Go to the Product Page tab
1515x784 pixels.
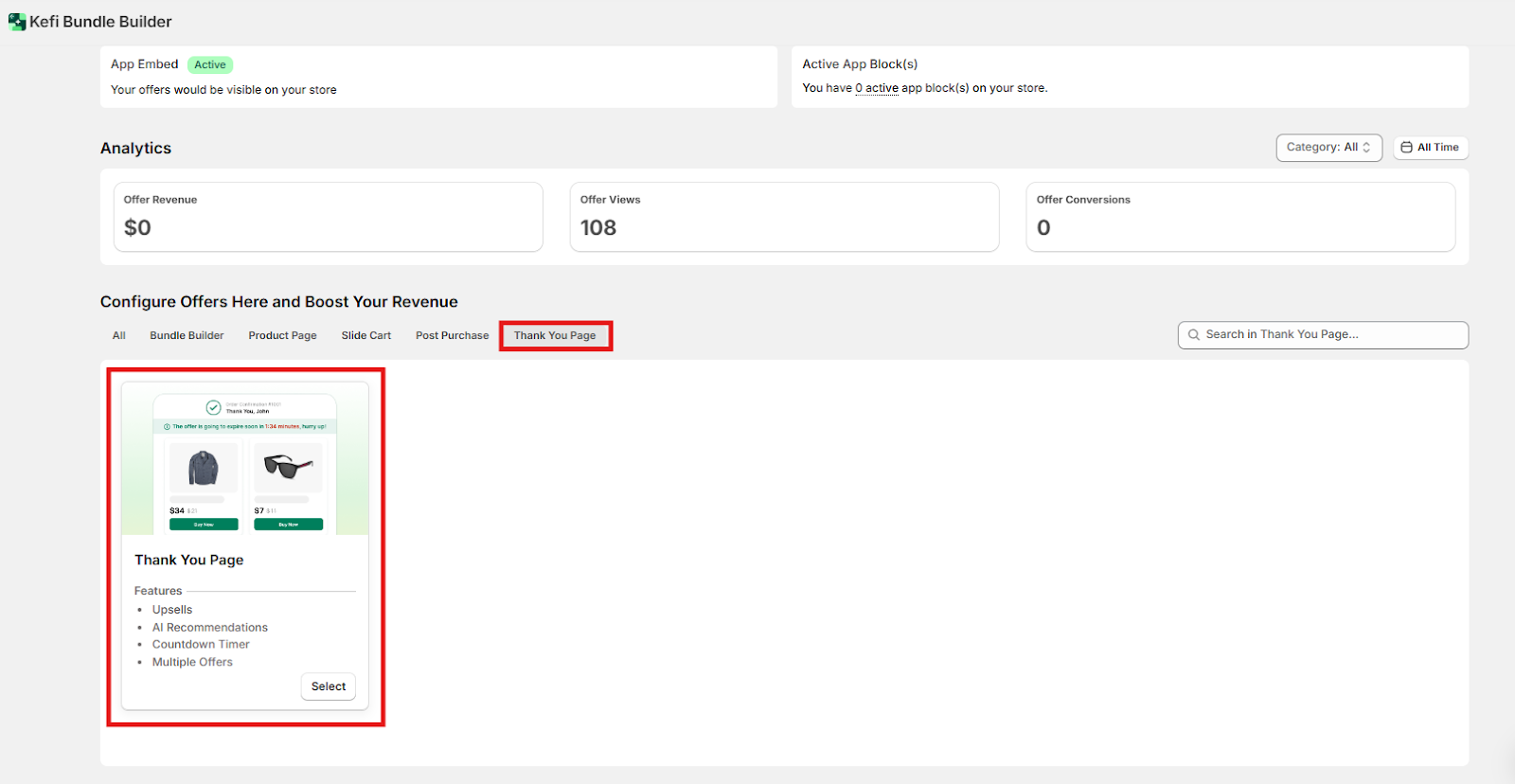pyautogui.click(x=282, y=336)
